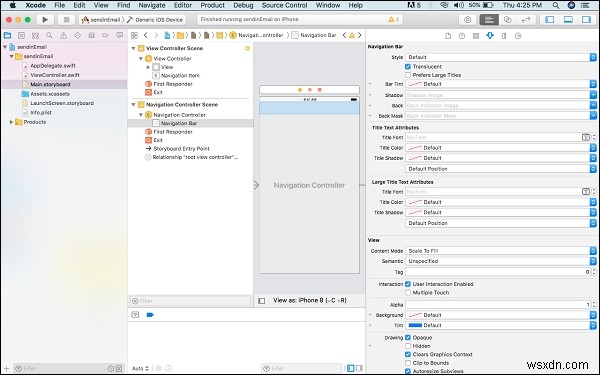Open the Editor menu
This screenshot has height=375, width=600.
pos(183,5)
